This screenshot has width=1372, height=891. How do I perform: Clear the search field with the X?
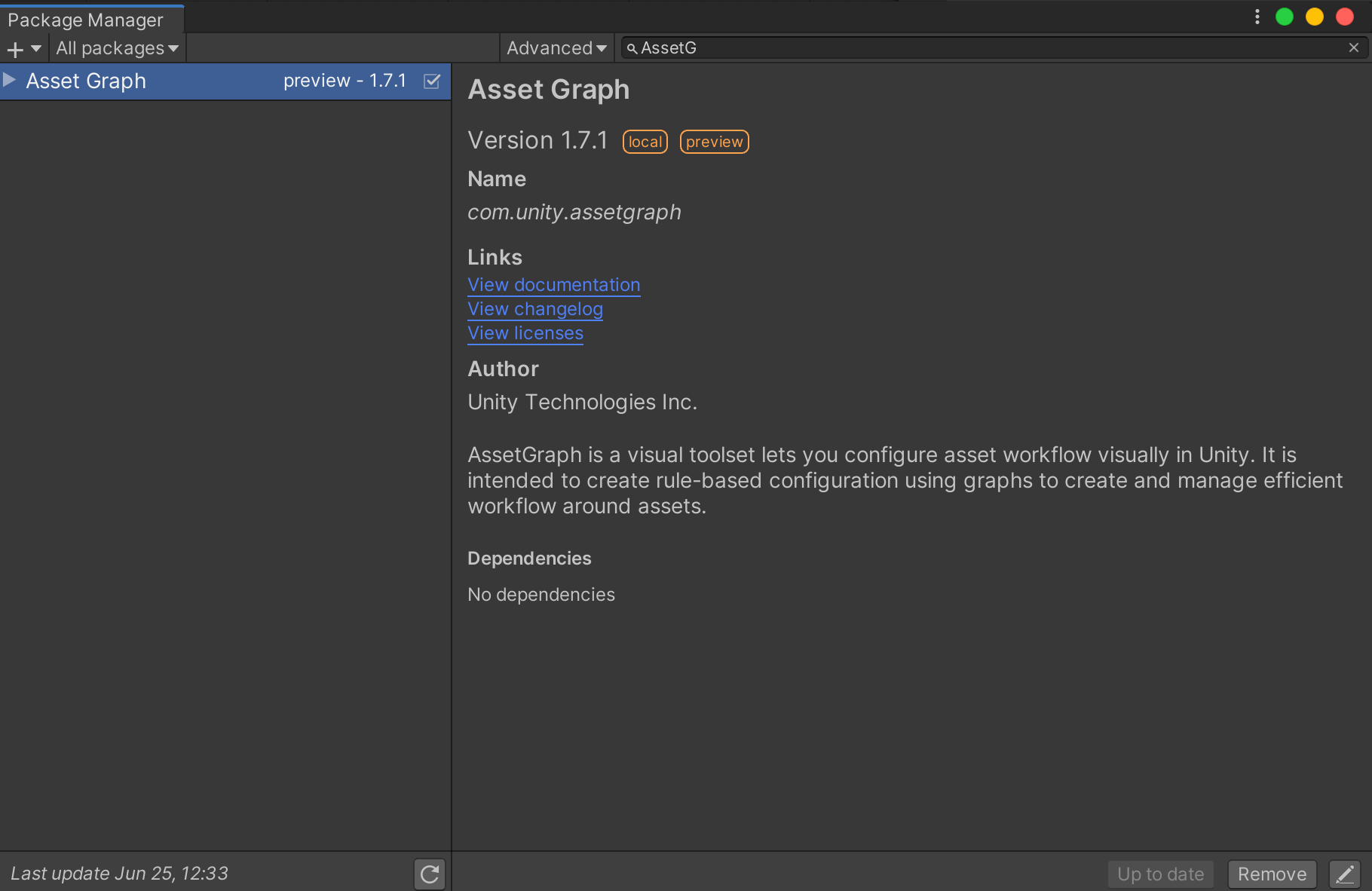tap(1354, 47)
